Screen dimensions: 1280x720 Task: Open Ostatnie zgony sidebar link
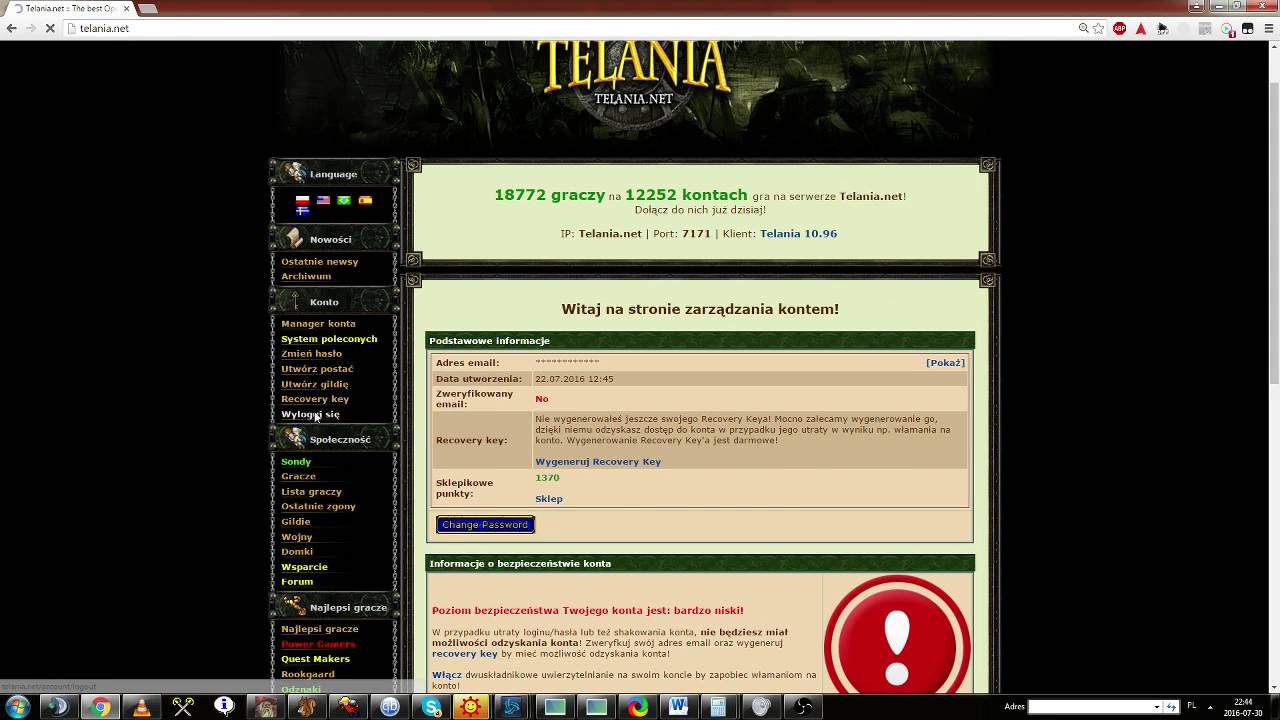point(318,507)
